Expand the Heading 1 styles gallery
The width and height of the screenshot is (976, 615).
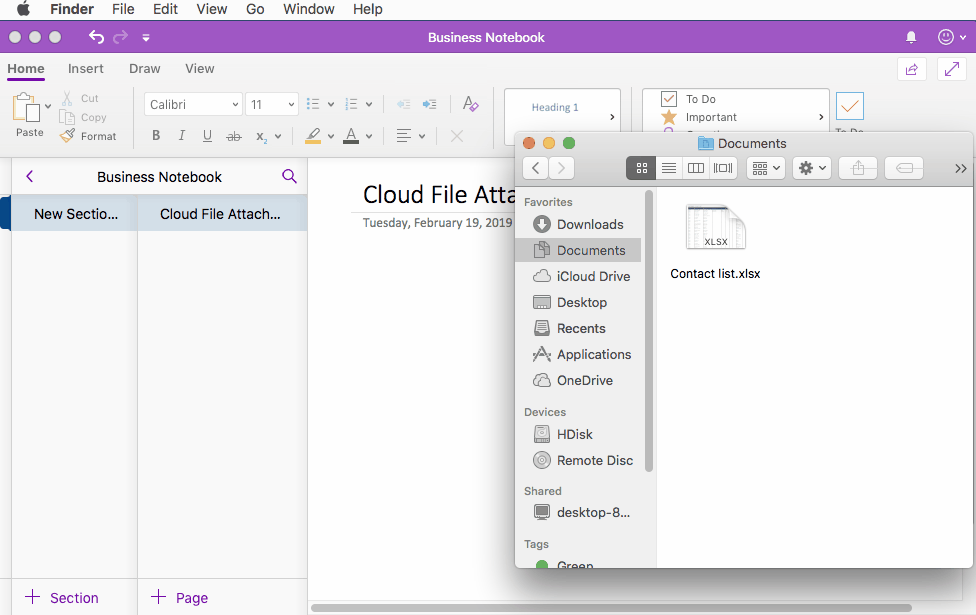click(612, 116)
